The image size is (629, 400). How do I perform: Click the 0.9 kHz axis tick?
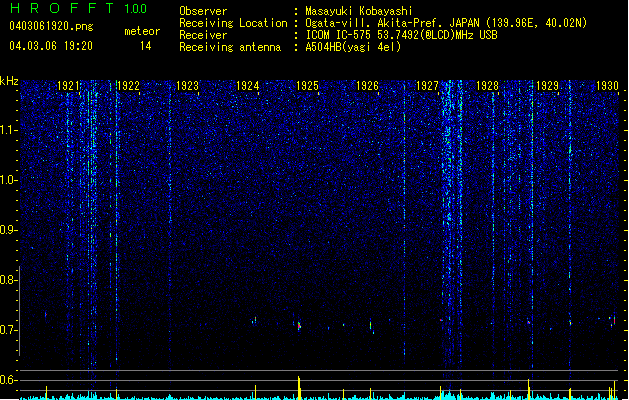(x=9, y=230)
